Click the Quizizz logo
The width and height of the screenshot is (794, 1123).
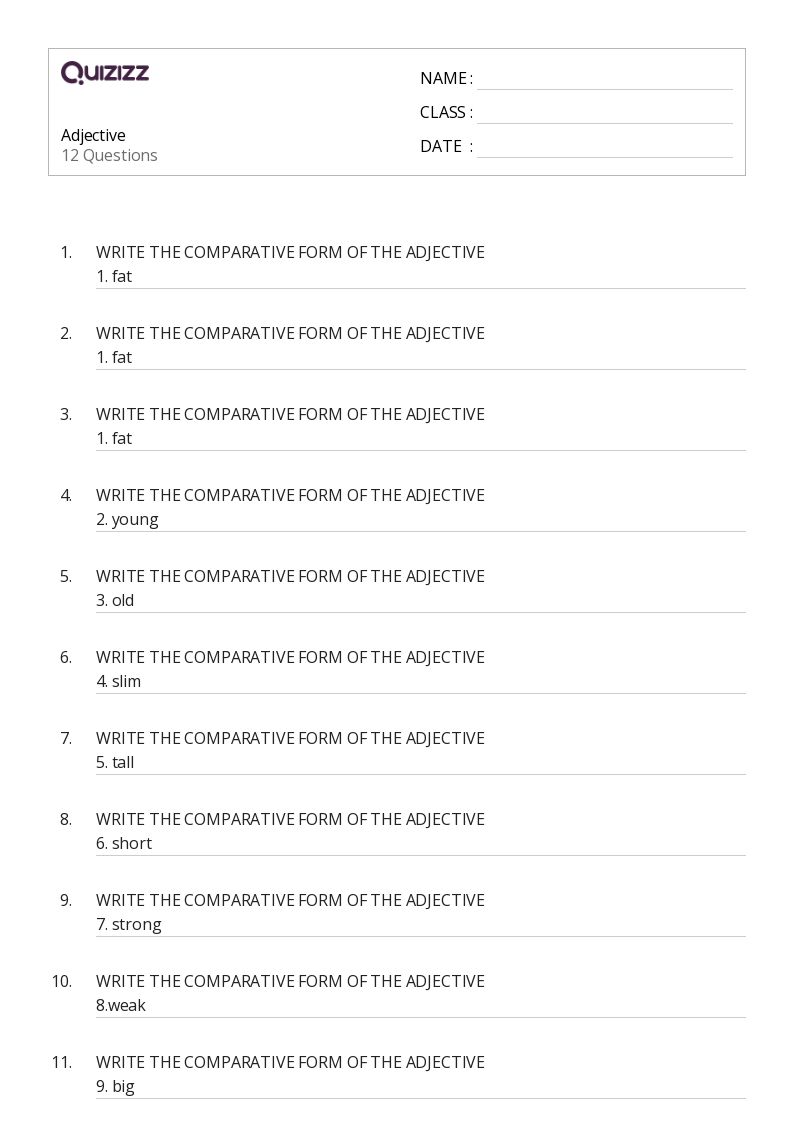[x=105, y=72]
